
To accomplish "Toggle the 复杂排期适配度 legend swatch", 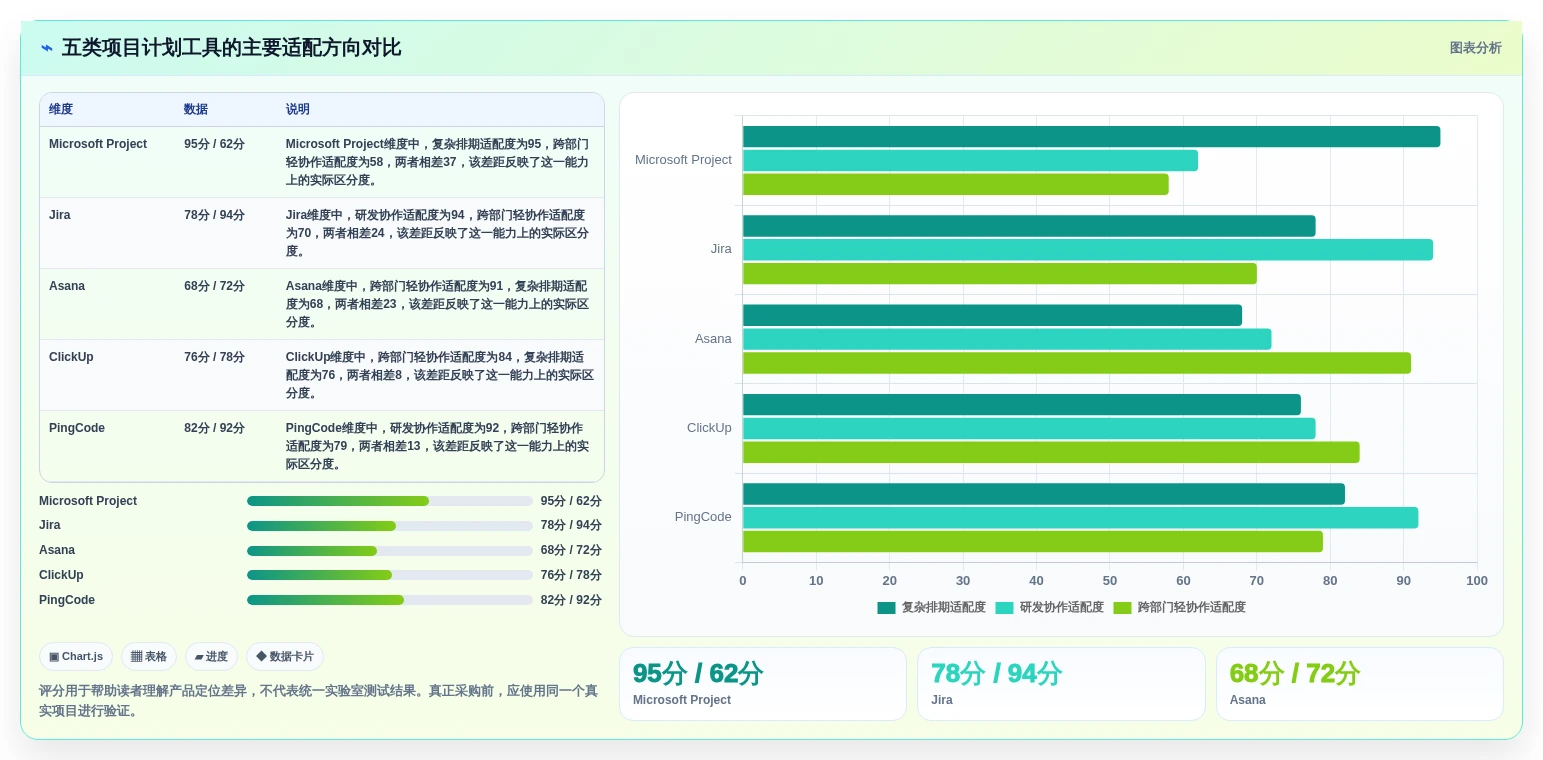I will (886, 608).
